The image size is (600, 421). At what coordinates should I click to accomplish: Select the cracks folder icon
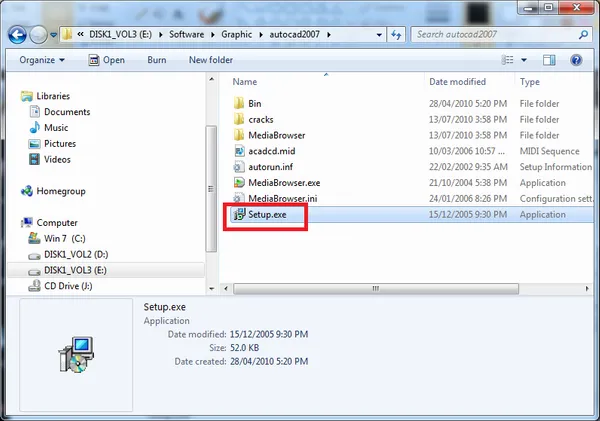pyautogui.click(x=239, y=119)
